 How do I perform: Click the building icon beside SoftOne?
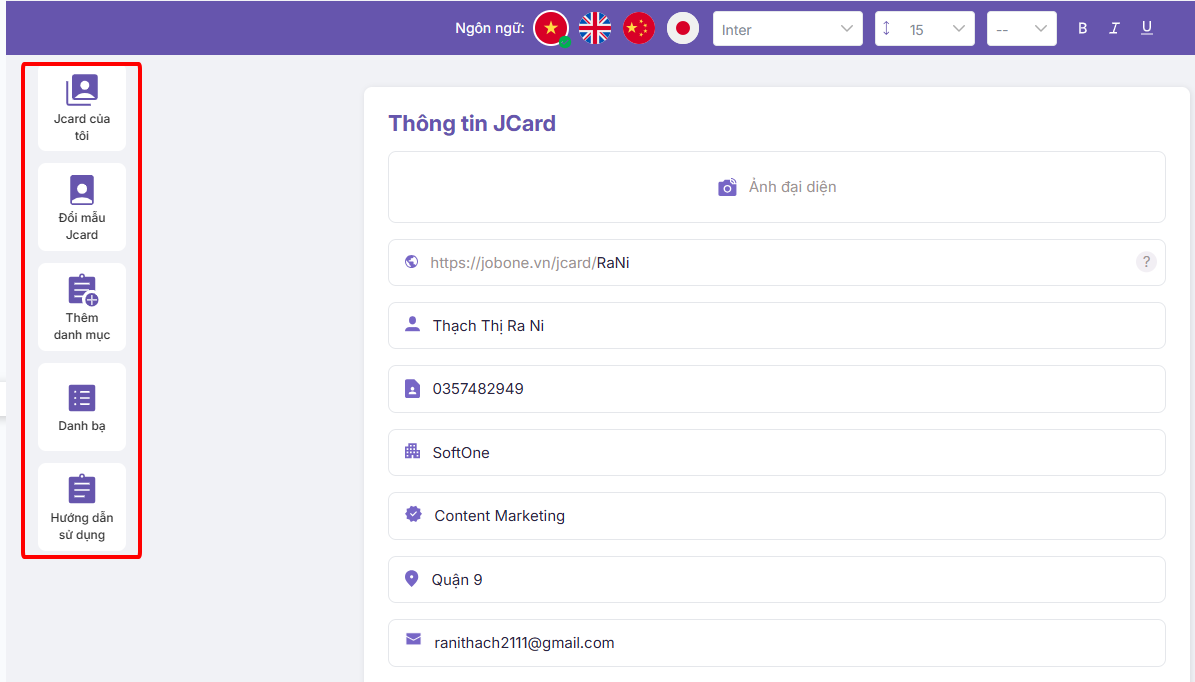click(x=412, y=451)
